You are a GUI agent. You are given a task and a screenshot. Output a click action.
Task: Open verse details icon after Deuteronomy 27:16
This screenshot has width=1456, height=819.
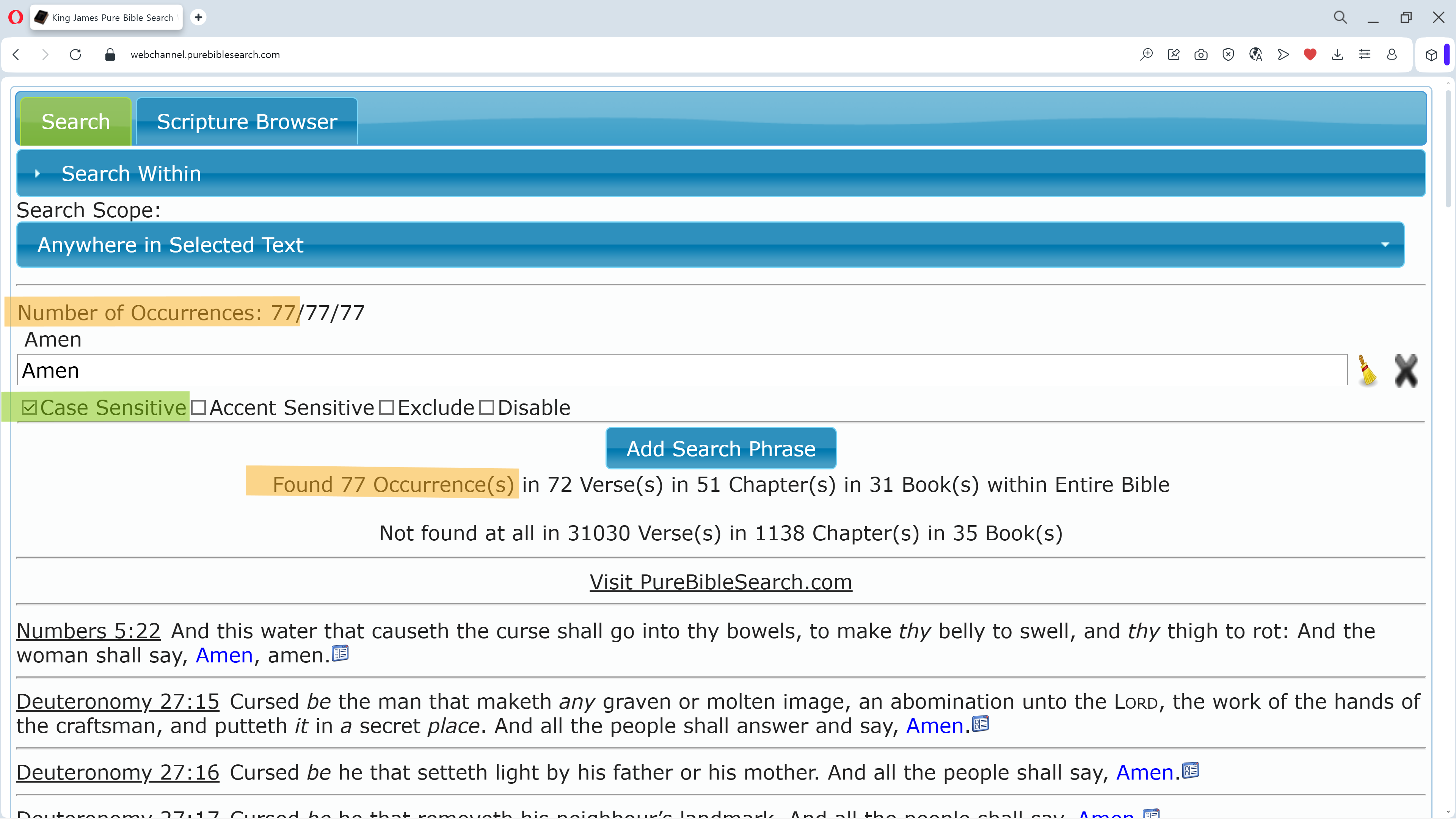[1190, 771]
